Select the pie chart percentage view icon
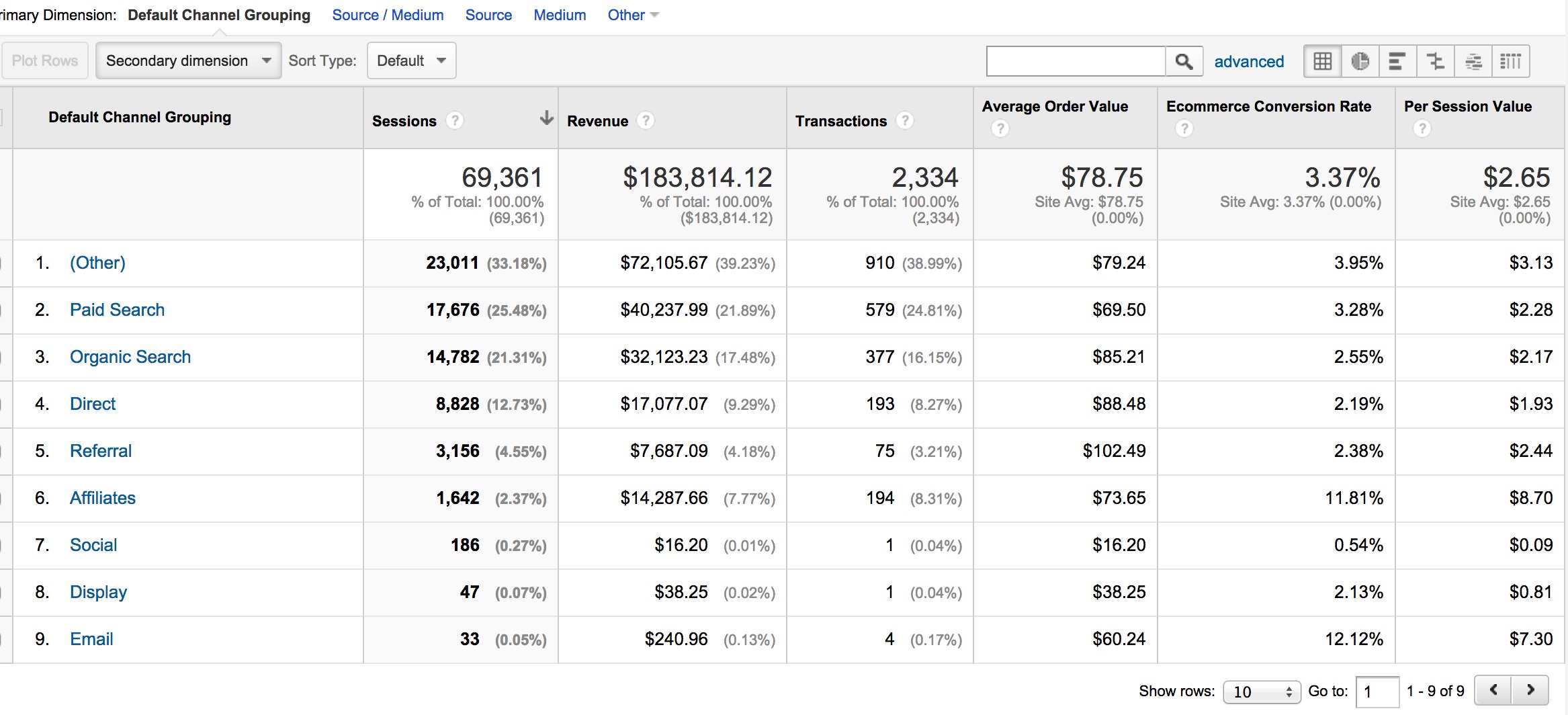The image size is (1568, 715). 1360,62
